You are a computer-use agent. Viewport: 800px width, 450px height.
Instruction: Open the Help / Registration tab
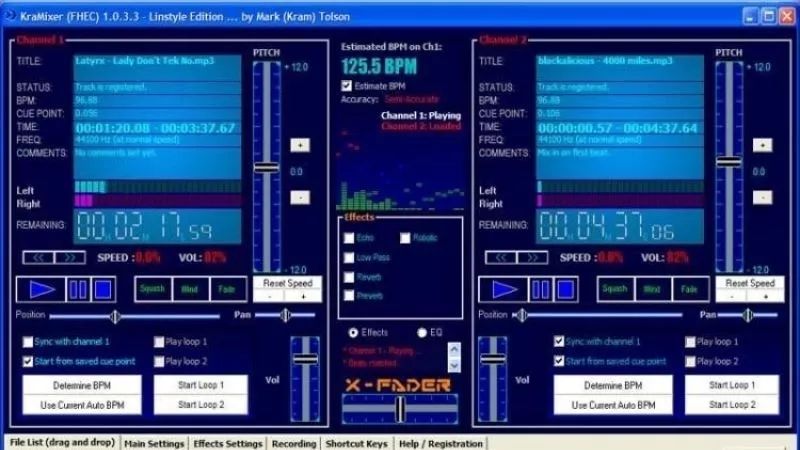tap(441, 443)
